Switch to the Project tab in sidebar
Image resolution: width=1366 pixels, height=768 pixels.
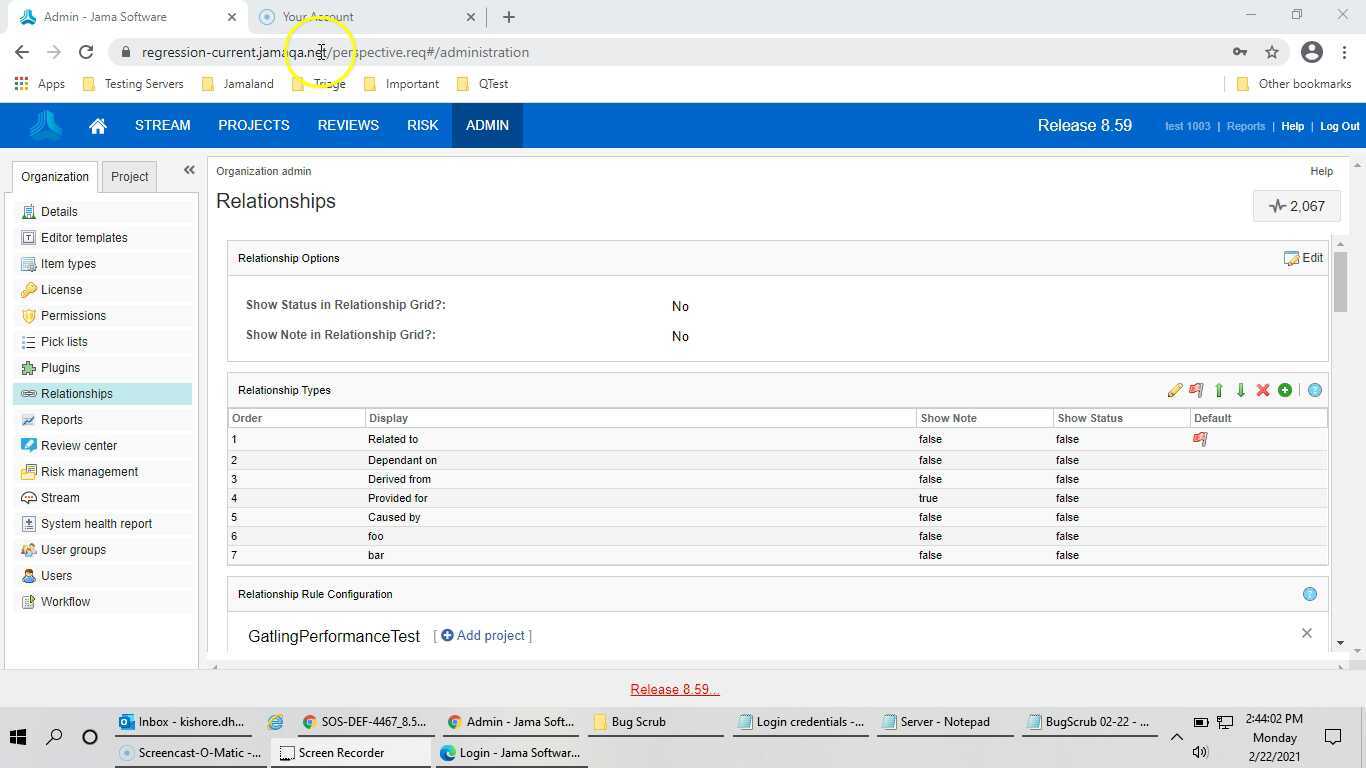129,176
